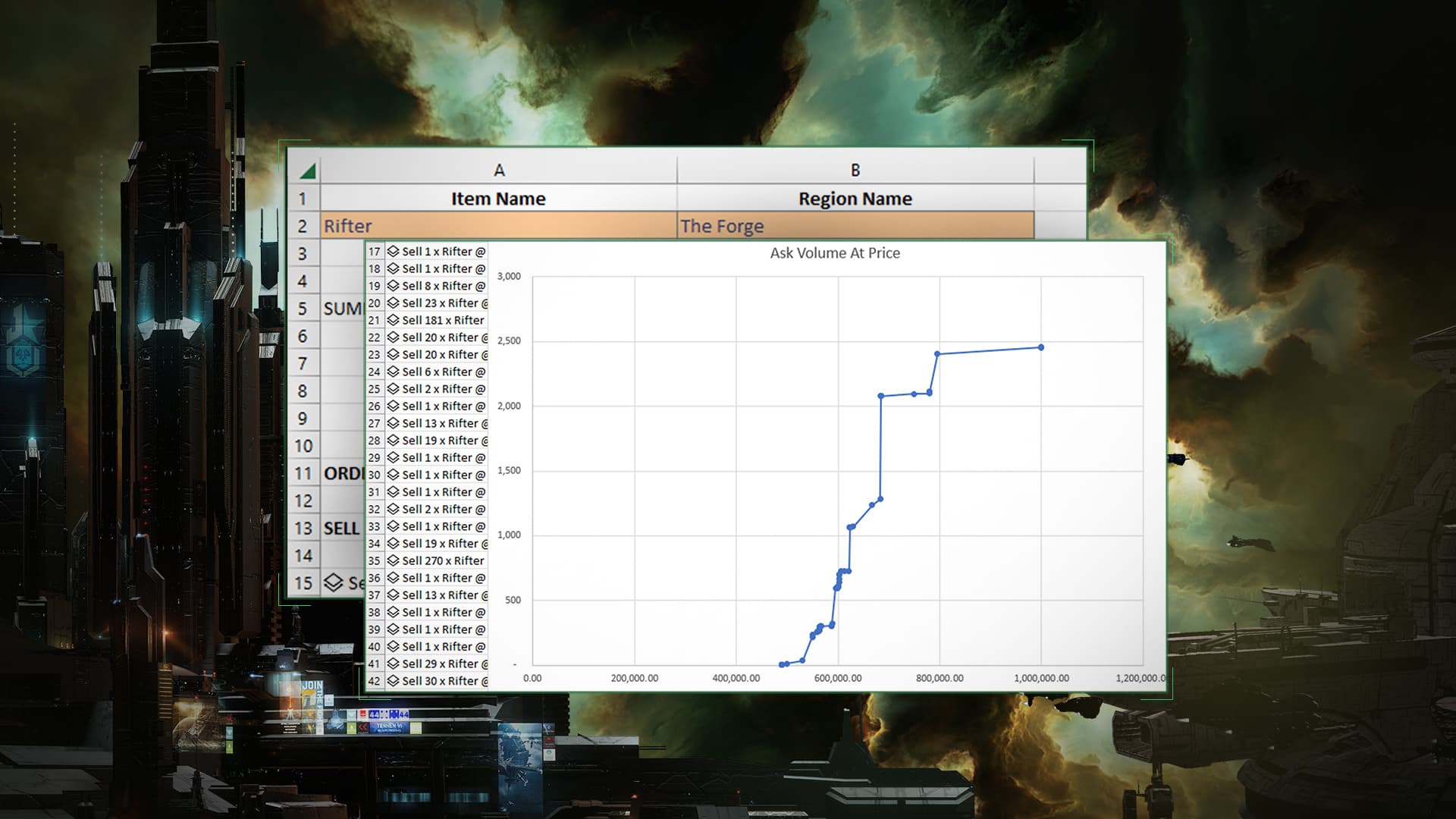Click the layers icon in row 18
The image size is (1456, 819).
393,268
